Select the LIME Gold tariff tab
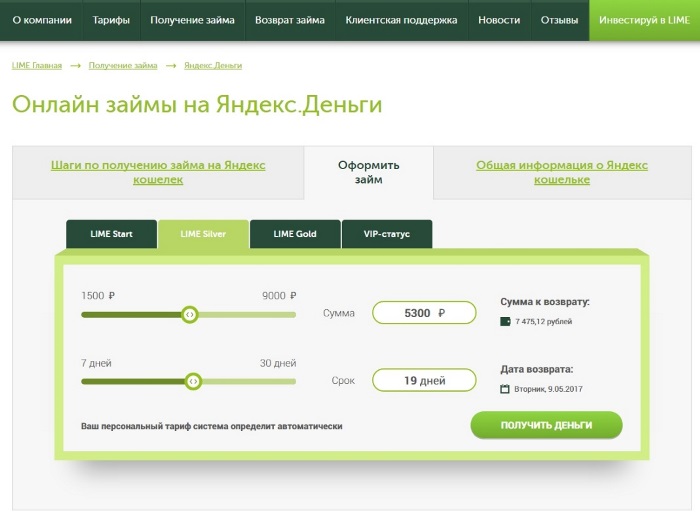The height and width of the screenshot is (512, 700). tap(295, 234)
